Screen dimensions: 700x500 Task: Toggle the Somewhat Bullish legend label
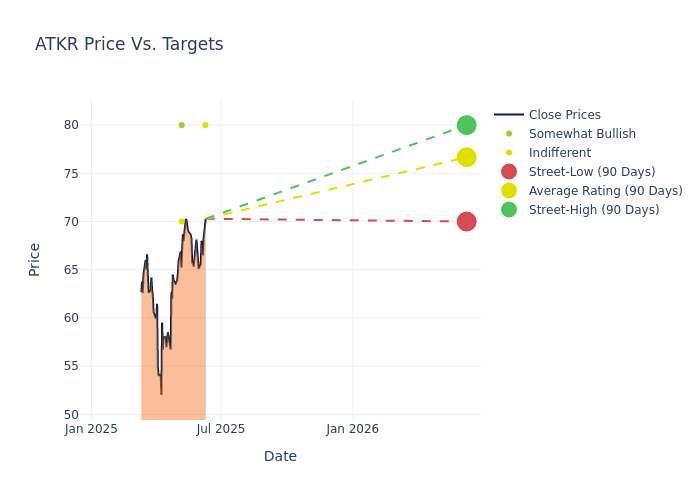coord(582,134)
